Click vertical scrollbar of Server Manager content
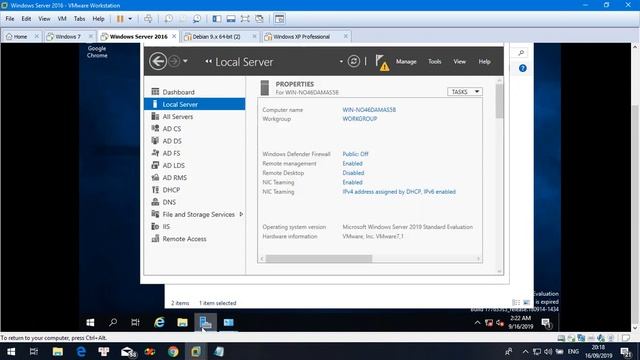This screenshot has width=640, height=360. (x=499, y=101)
